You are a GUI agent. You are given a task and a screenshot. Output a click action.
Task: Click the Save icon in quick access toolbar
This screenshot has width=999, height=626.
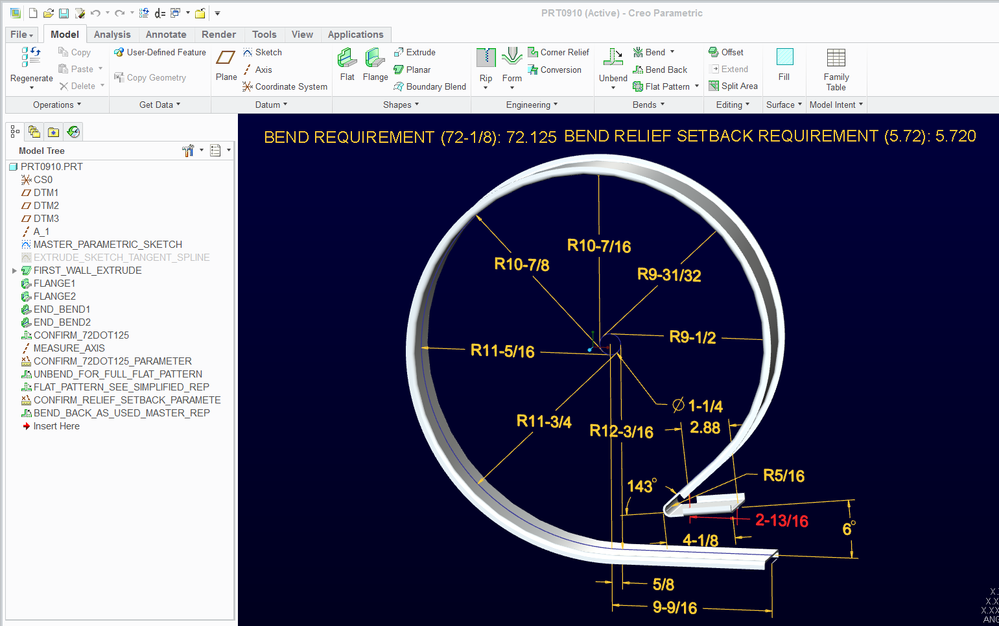(63, 14)
